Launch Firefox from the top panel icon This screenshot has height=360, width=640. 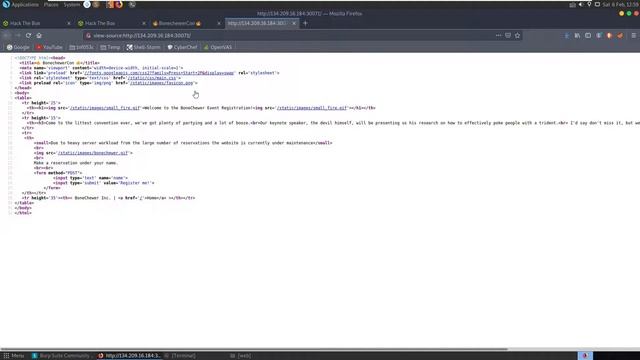[x=119, y=4]
